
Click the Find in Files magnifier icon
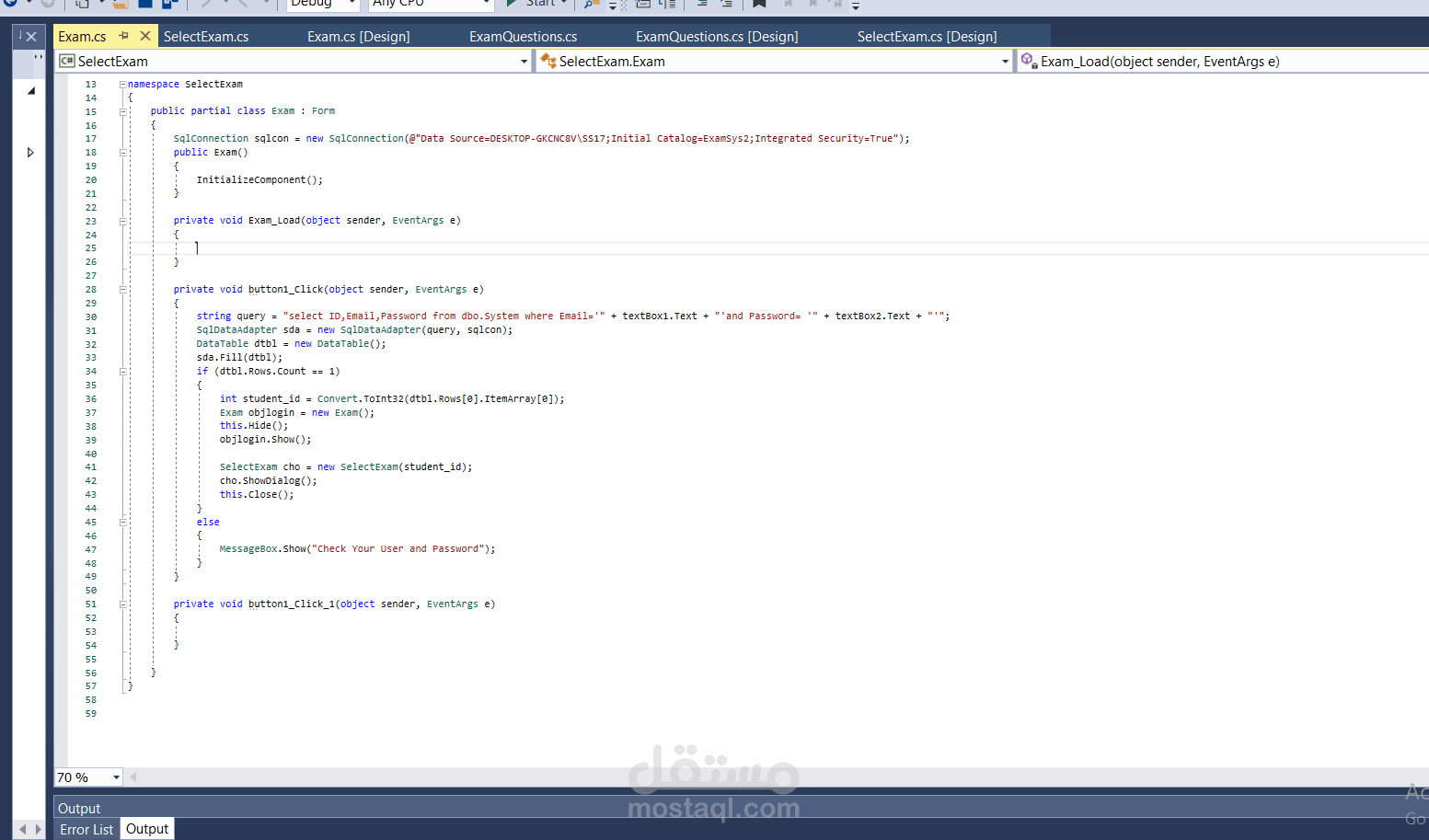coord(588,5)
